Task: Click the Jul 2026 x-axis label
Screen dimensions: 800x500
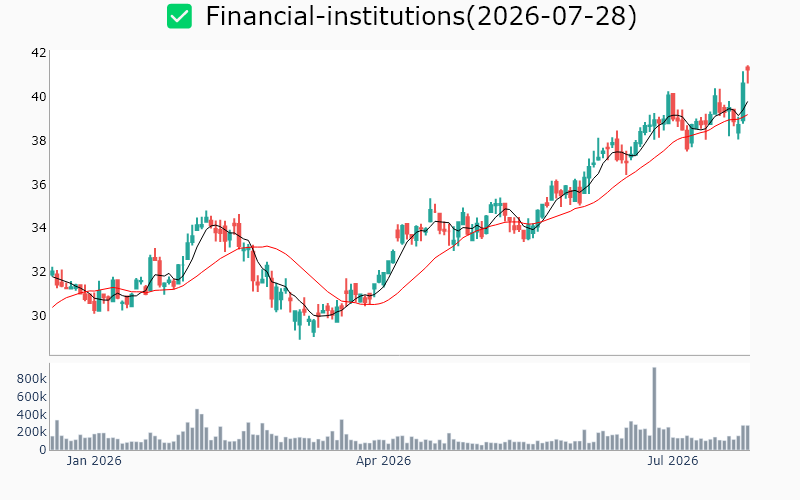Action: click(x=672, y=461)
